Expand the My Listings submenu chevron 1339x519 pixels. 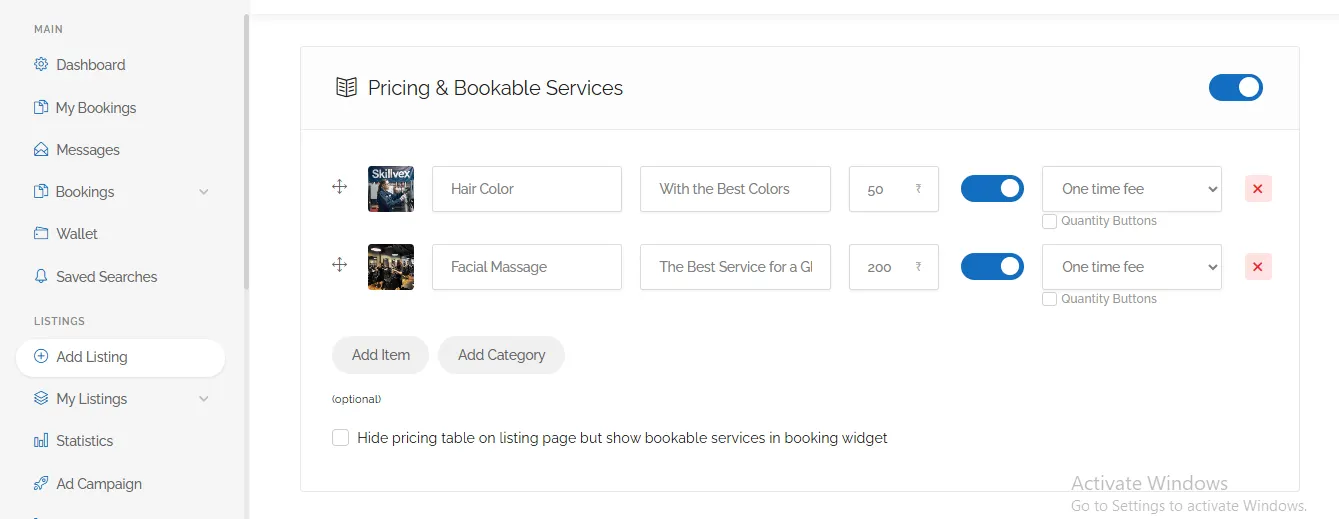click(x=204, y=399)
